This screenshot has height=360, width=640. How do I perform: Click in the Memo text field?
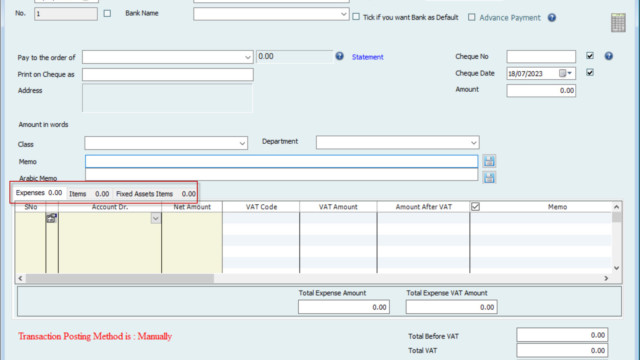tap(282, 161)
